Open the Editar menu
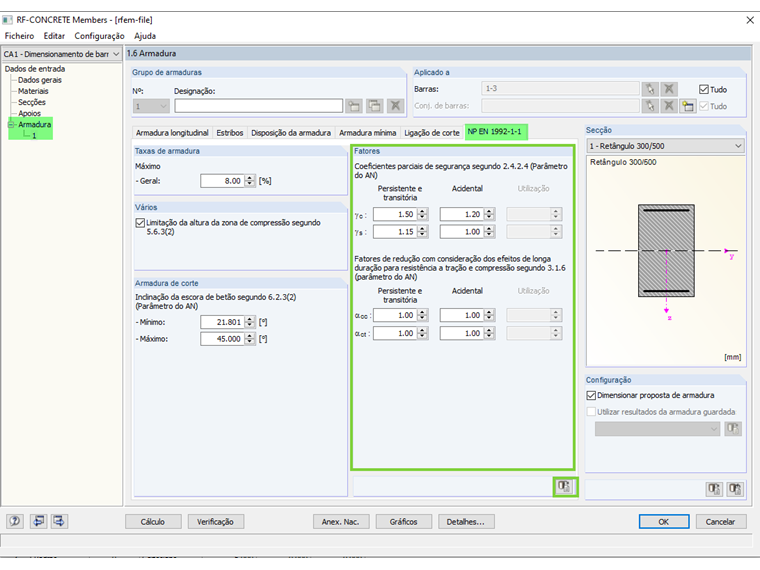 (x=54, y=36)
